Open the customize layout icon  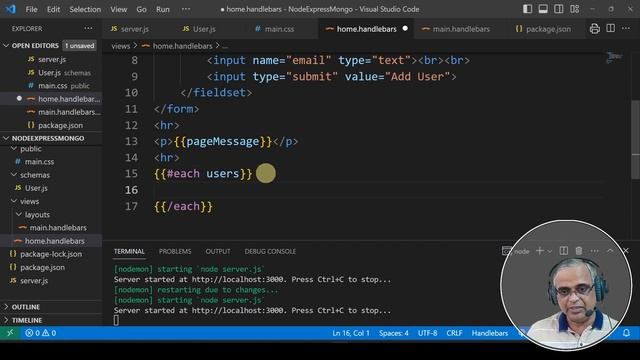[x=574, y=9]
